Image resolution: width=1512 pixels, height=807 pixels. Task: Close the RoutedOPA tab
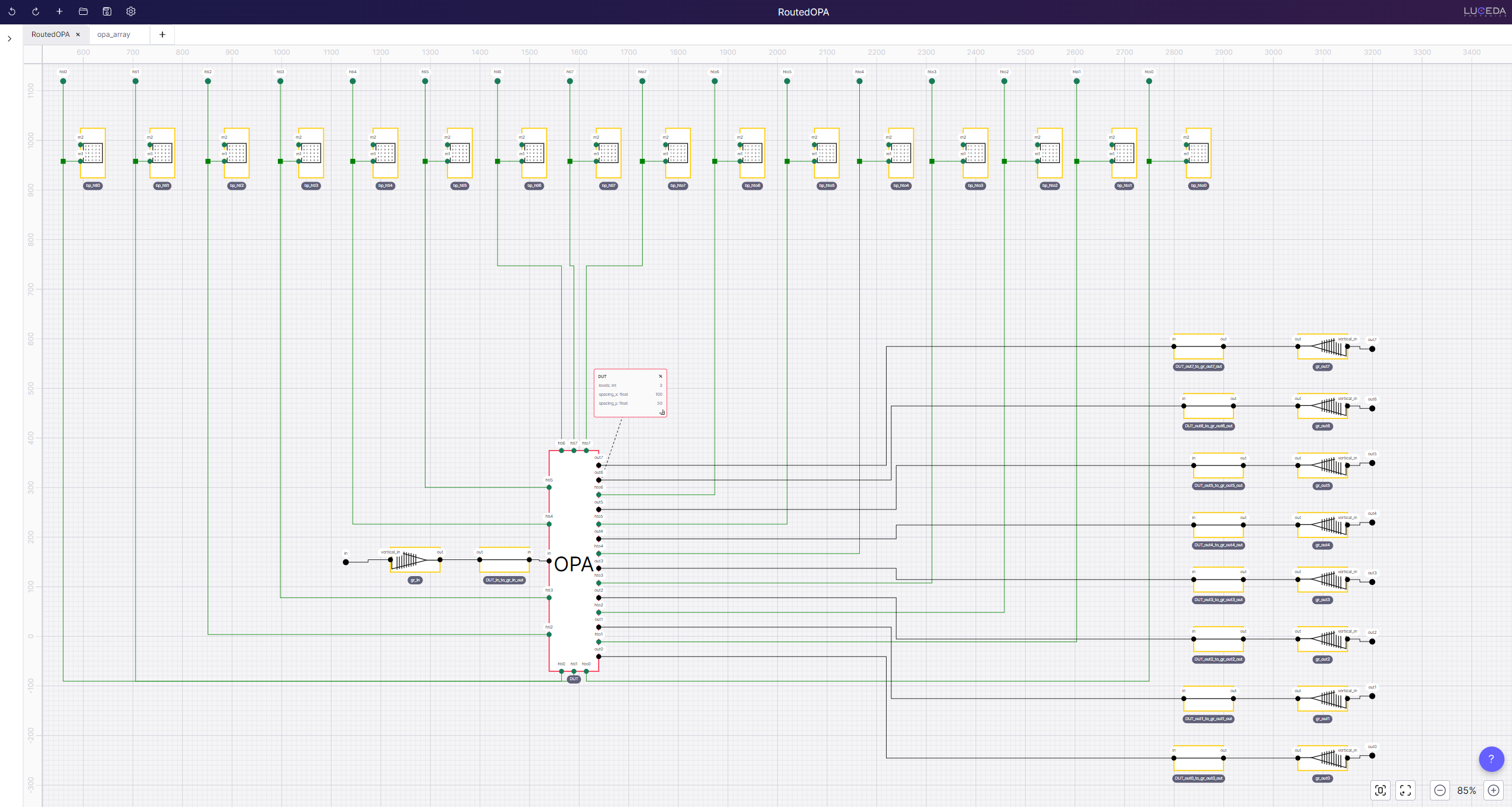[x=78, y=35]
